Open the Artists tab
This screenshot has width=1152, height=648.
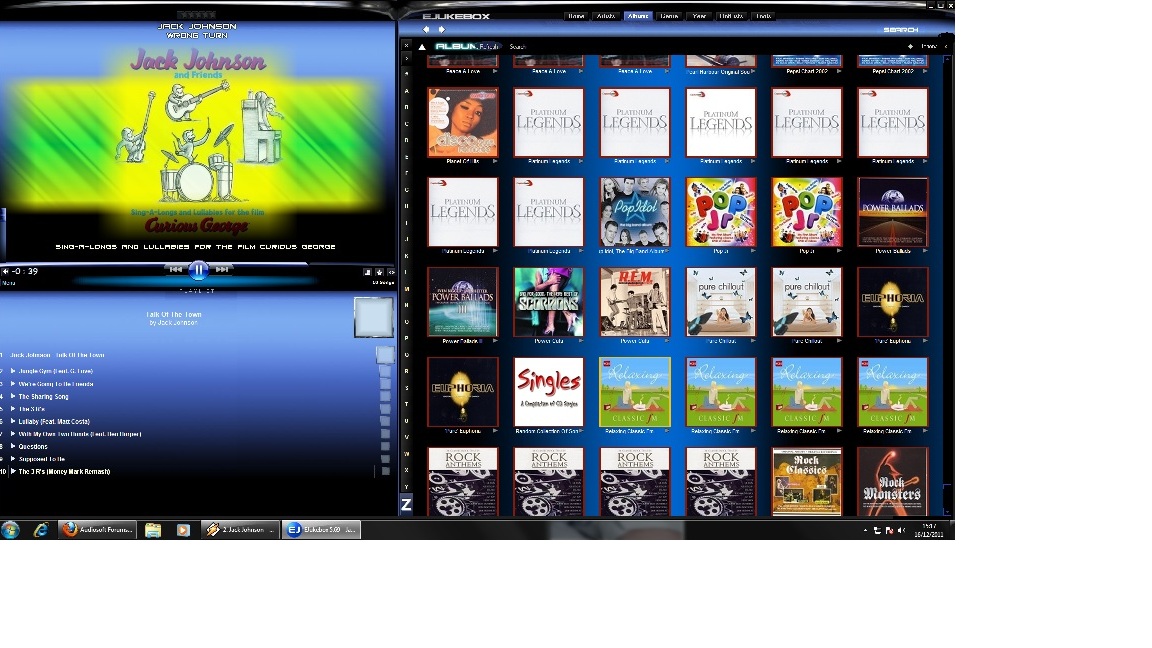tap(606, 15)
